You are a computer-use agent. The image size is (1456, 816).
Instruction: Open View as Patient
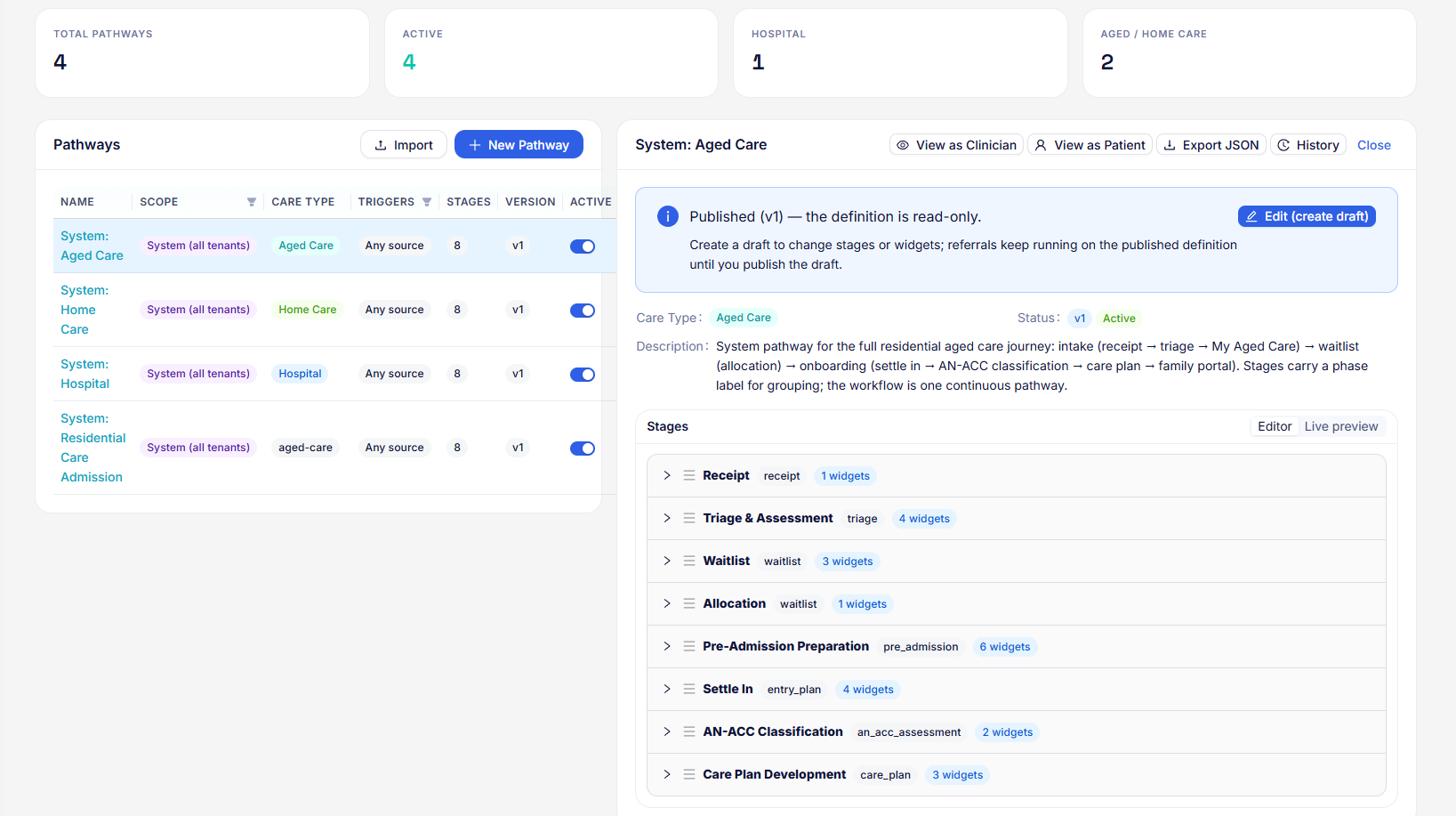tap(1090, 145)
